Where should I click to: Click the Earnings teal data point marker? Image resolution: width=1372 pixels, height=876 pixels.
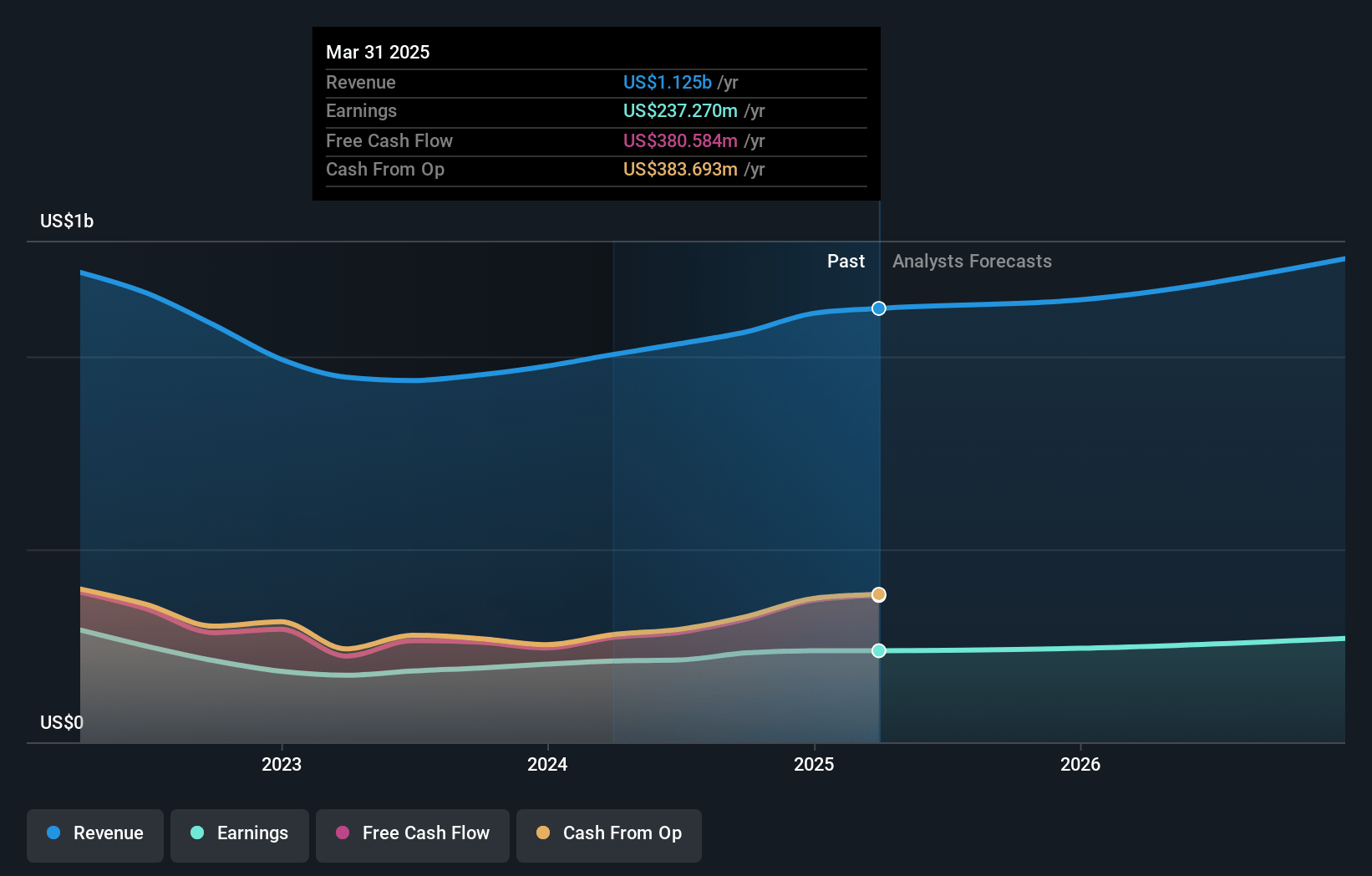pyautogui.click(x=879, y=650)
